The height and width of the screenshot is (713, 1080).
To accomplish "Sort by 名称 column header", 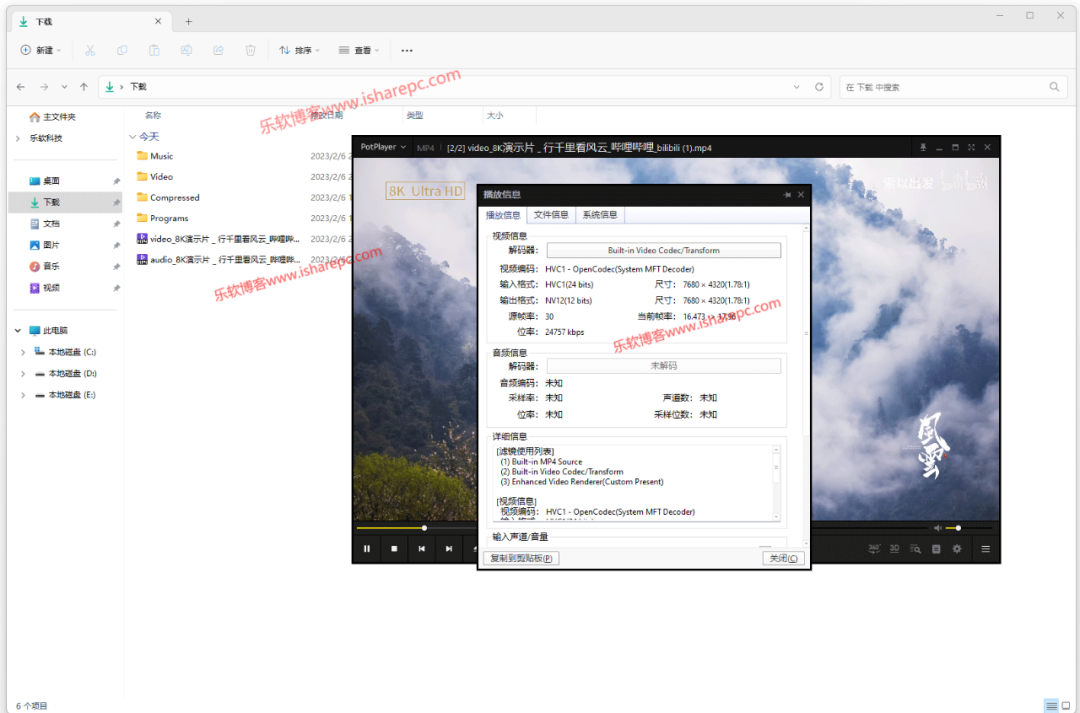I will [153, 115].
